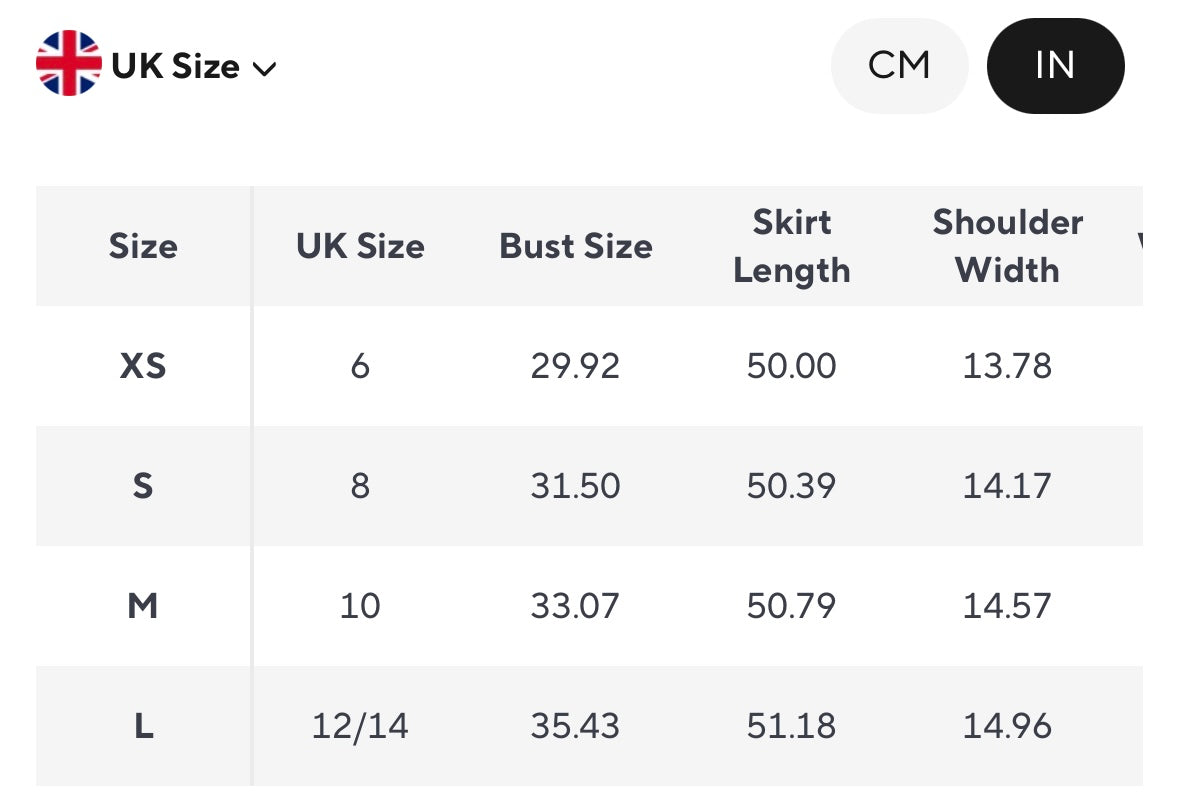
Task: Click the Size column header
Action: click(143, 246)
